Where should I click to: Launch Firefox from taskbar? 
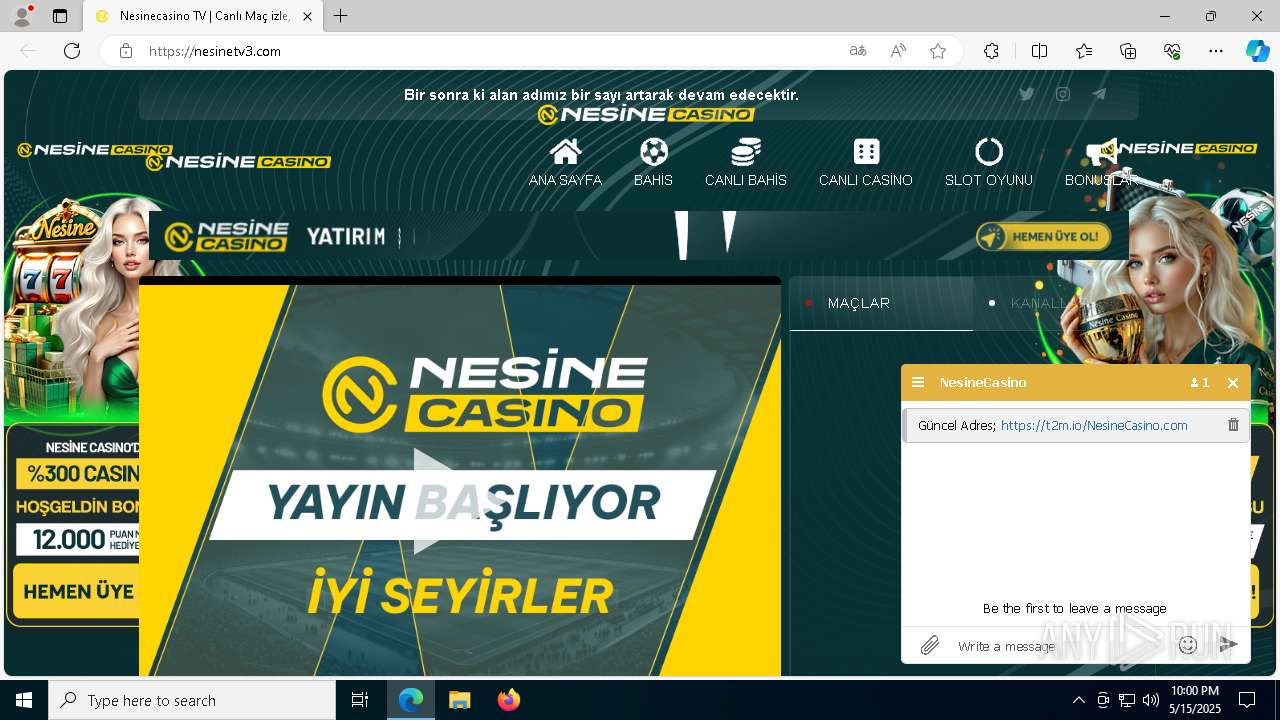tap(508, 700)
